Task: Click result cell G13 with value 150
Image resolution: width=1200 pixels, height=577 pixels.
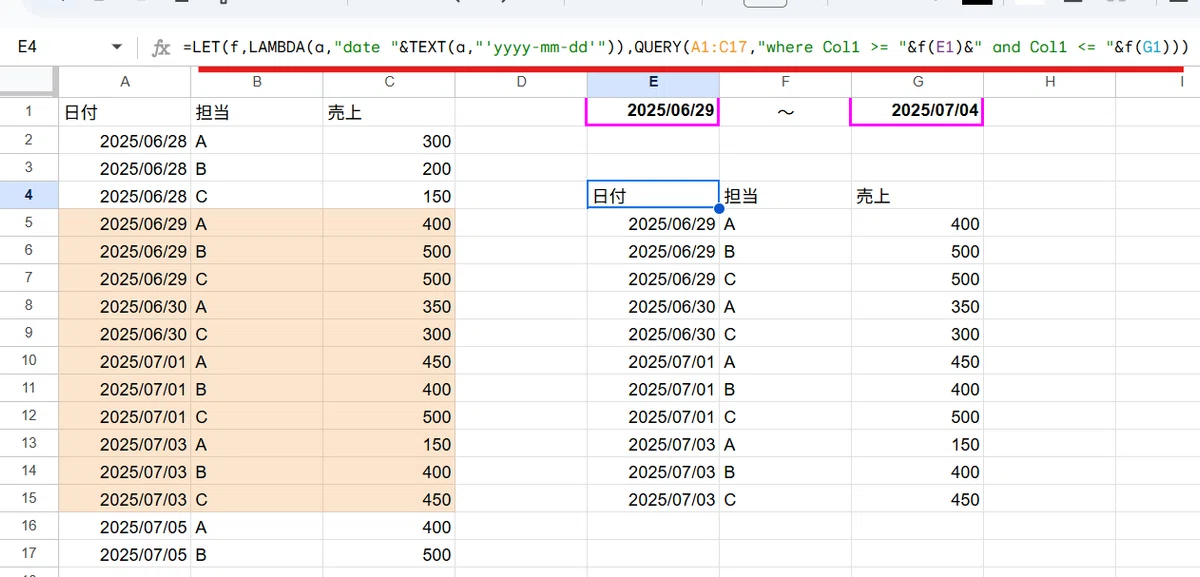Action: point(917,444)
